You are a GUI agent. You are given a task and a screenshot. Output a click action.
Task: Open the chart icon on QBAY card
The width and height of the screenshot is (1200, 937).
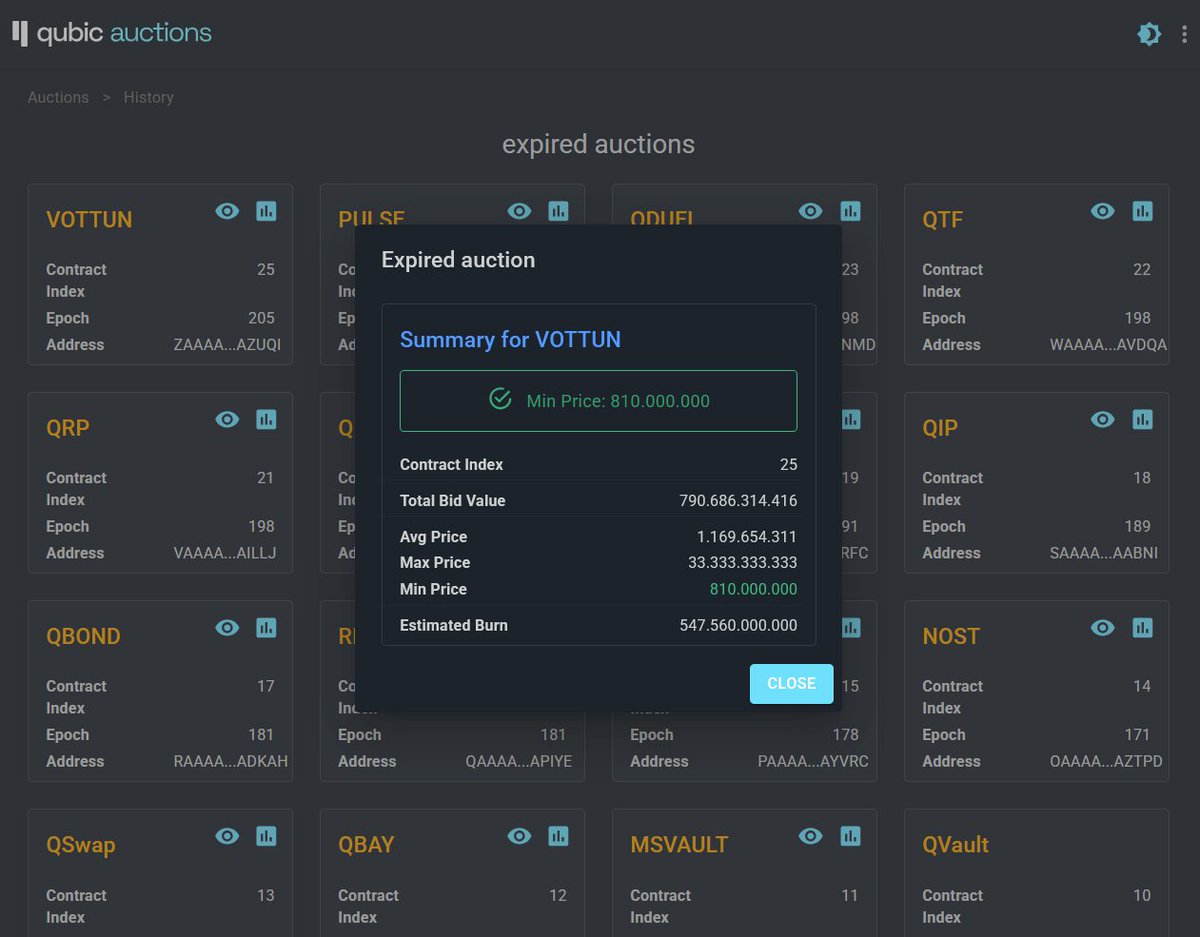tap(558, 836)
